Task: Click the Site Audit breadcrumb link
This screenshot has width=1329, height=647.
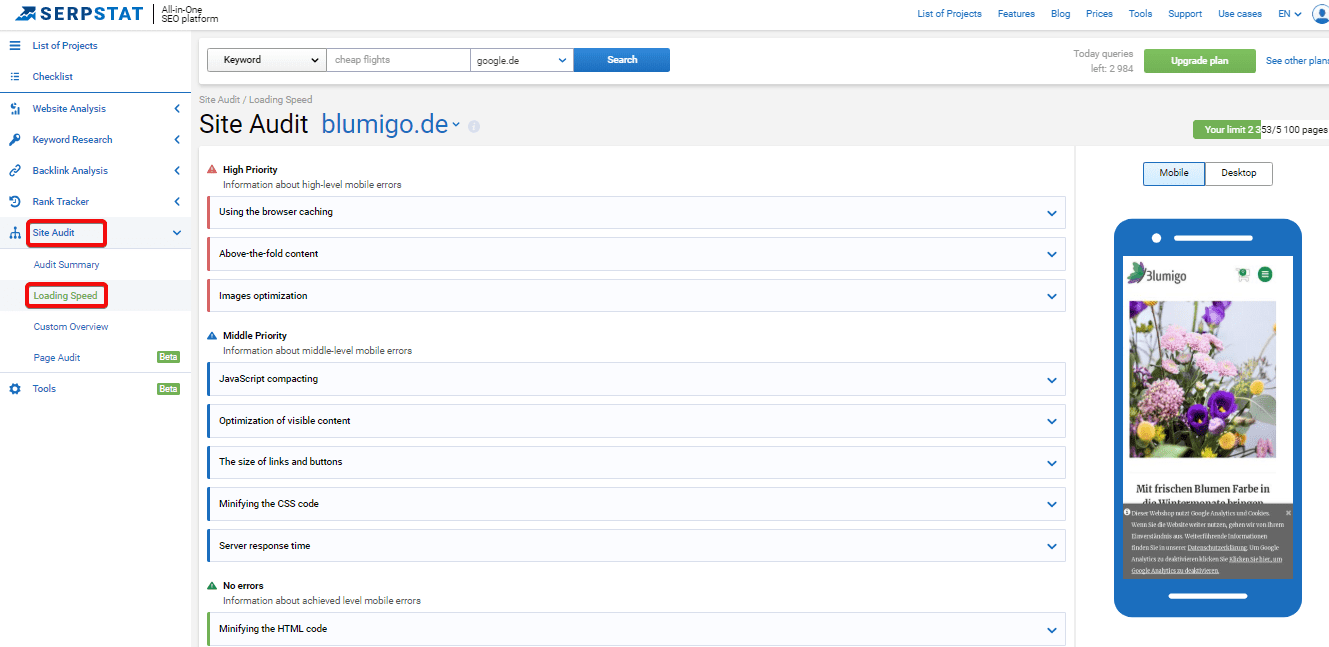Action: pyautogui.click(x=220, y=100)
